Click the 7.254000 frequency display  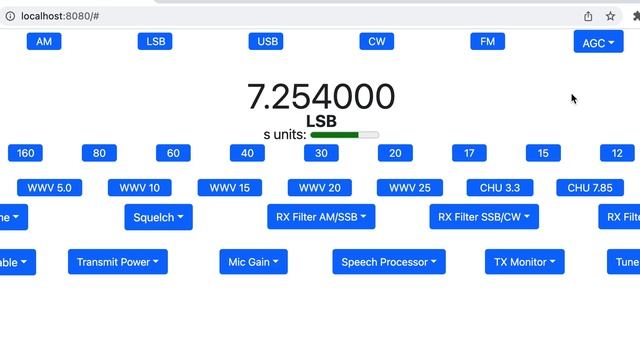click(x=321, y=96)
